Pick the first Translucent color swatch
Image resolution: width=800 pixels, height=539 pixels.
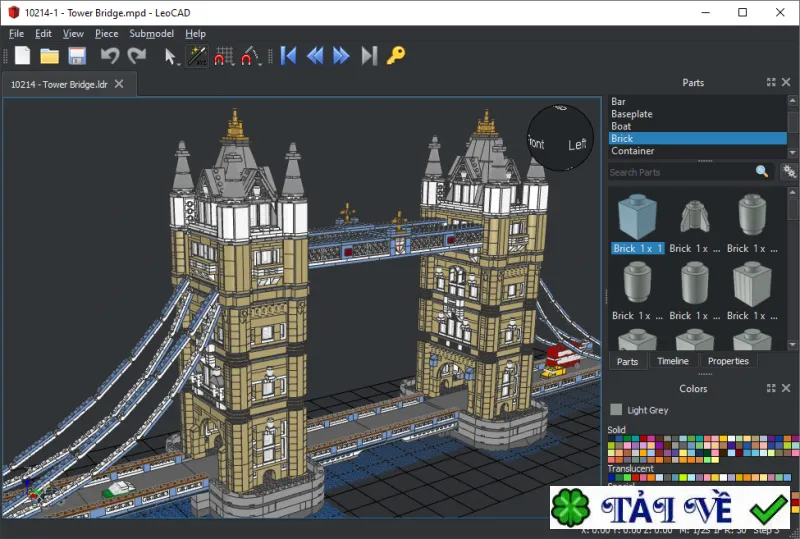point(611,478)
